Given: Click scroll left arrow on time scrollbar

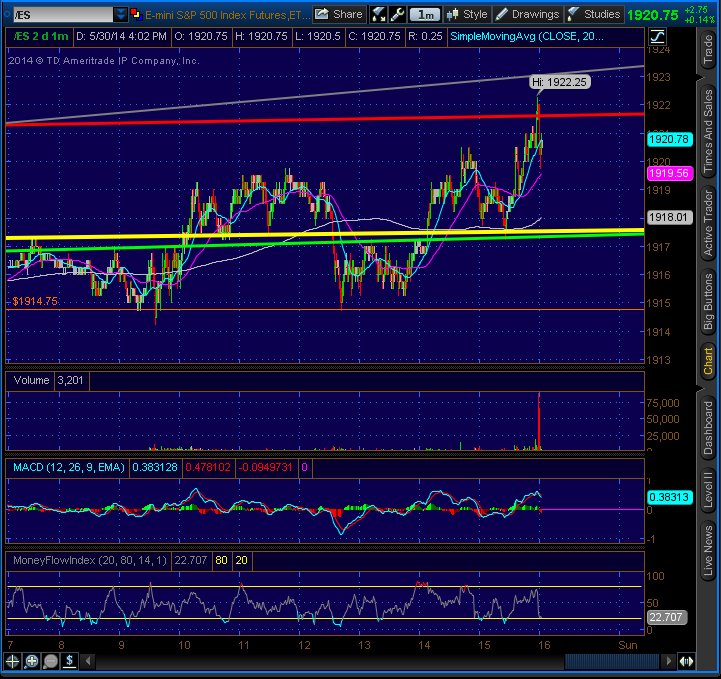Looking at the screenshot, I should tap(88, 662).
